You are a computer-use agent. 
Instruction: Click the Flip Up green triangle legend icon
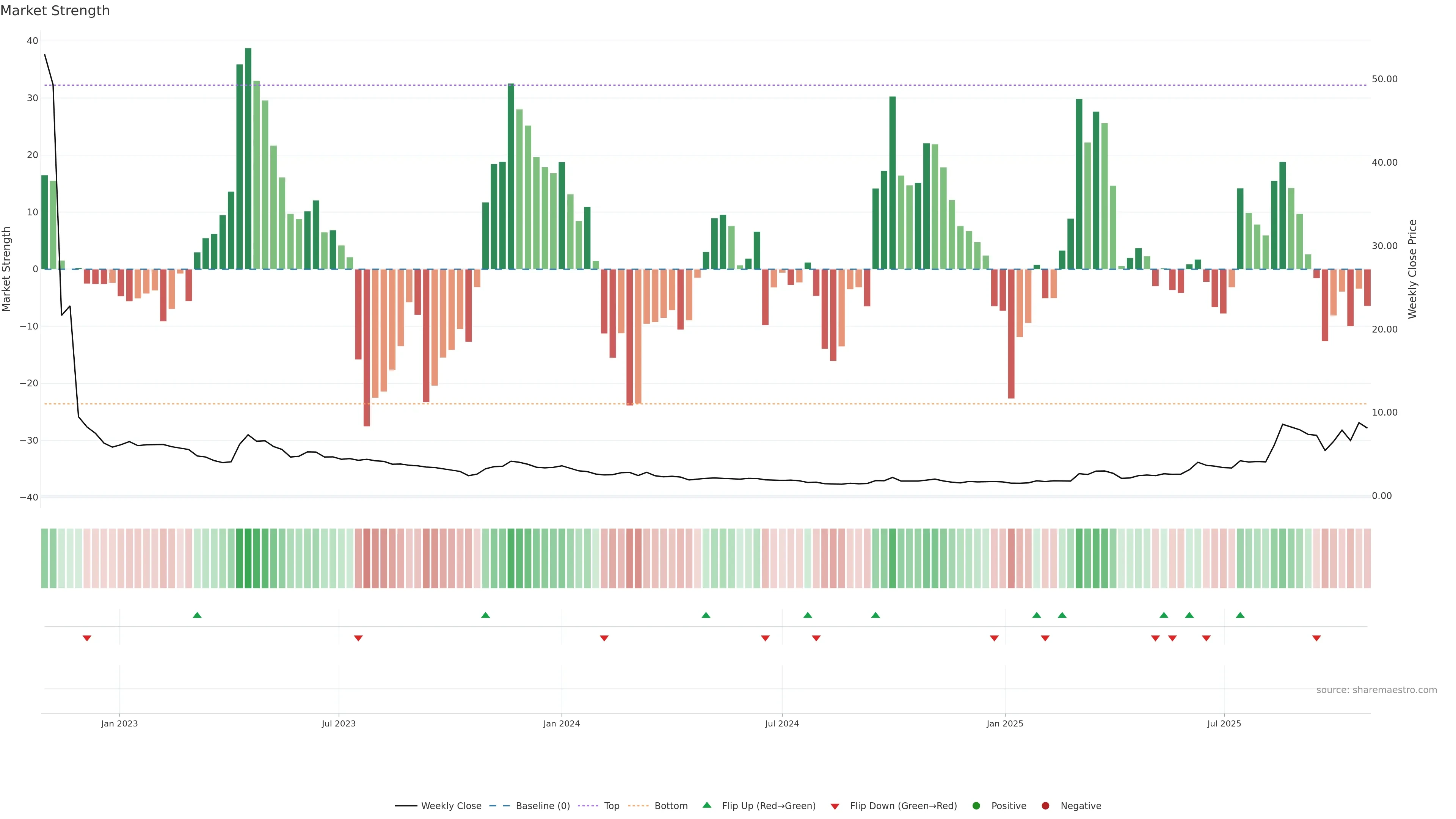coord(706,805)
